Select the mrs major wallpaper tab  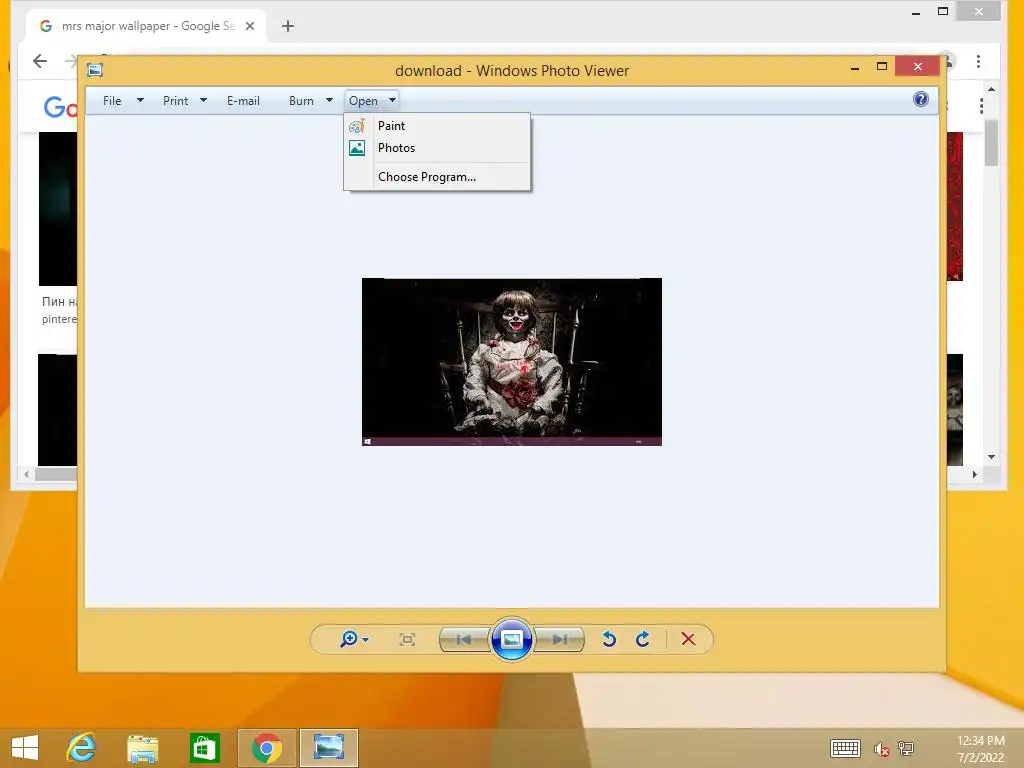coord(147,26)
